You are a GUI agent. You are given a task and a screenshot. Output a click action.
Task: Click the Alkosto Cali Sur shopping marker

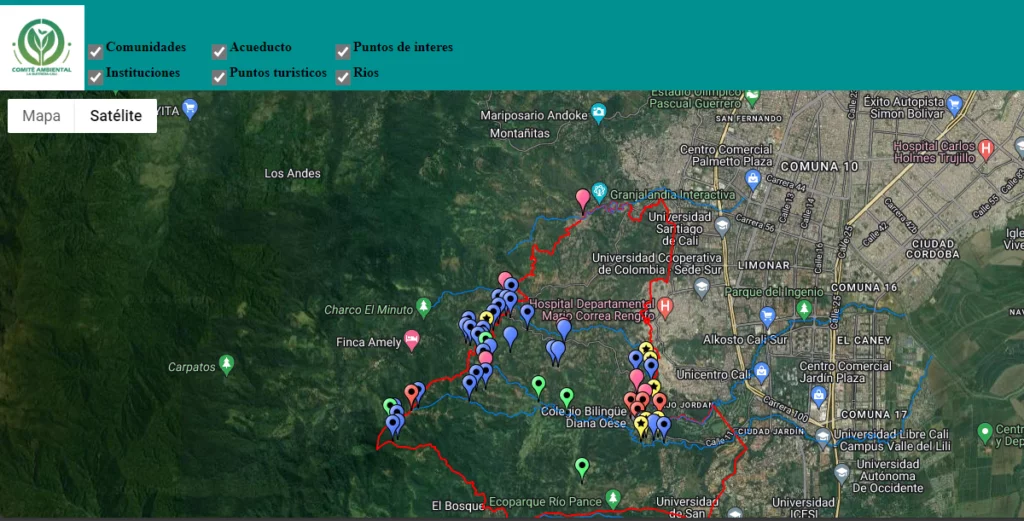pyautogui.click(x=767, y=317)
